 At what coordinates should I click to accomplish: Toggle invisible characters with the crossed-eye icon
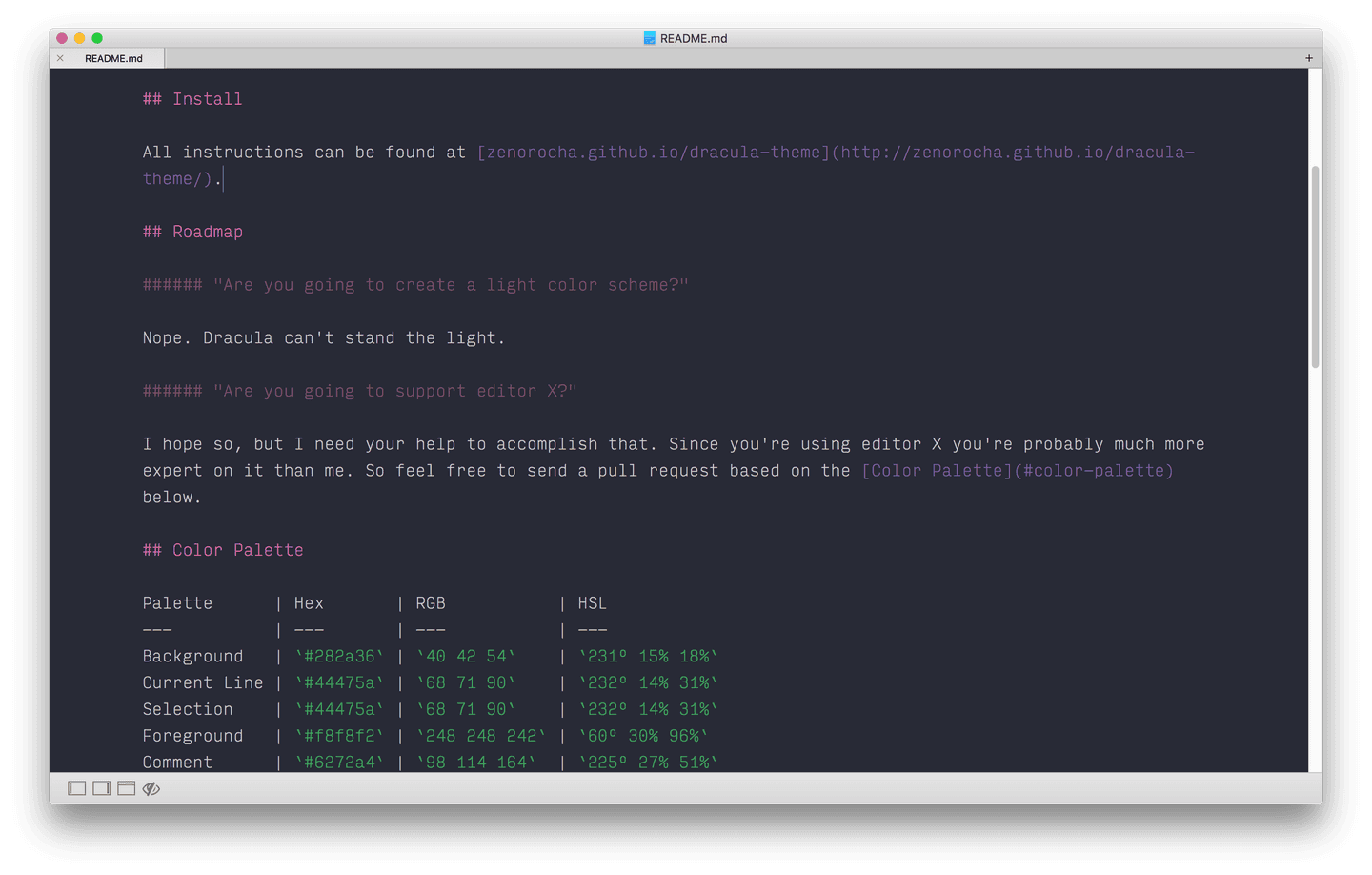pos(151,787)
